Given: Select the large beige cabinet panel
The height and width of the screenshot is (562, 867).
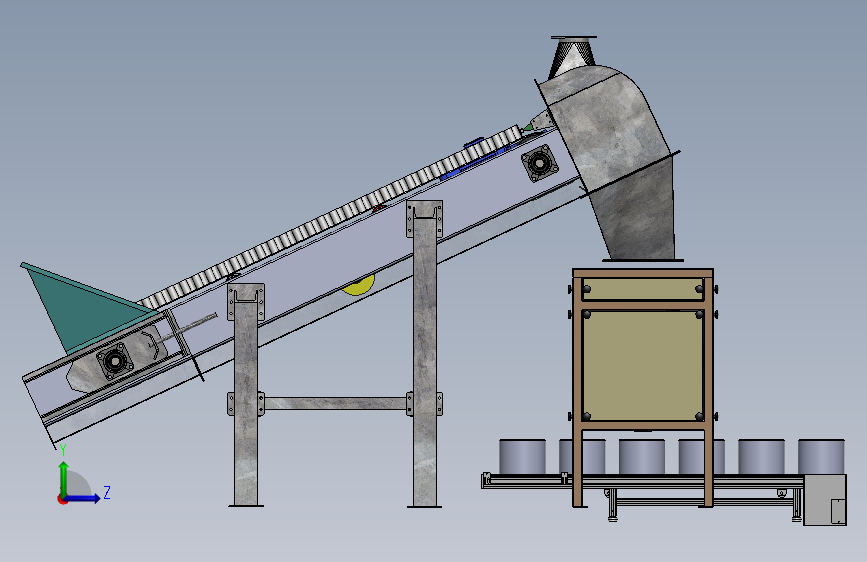Looking at the screenshot, I should tap(643, 365).
